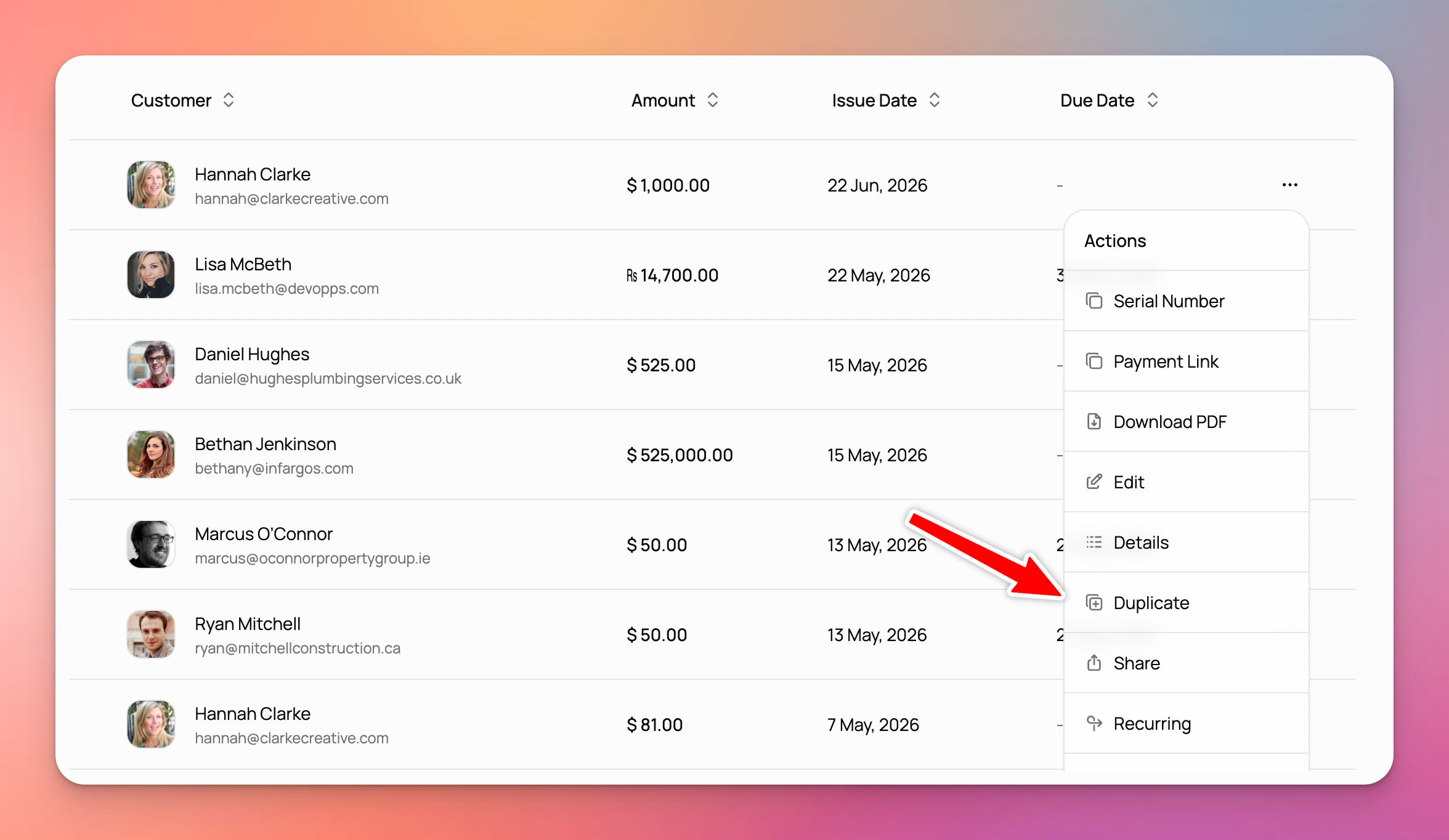The height and width of the screenshot is (840, 1449).
Task: Click the Recurring arrow icon
Action: tap(1094, 723)
